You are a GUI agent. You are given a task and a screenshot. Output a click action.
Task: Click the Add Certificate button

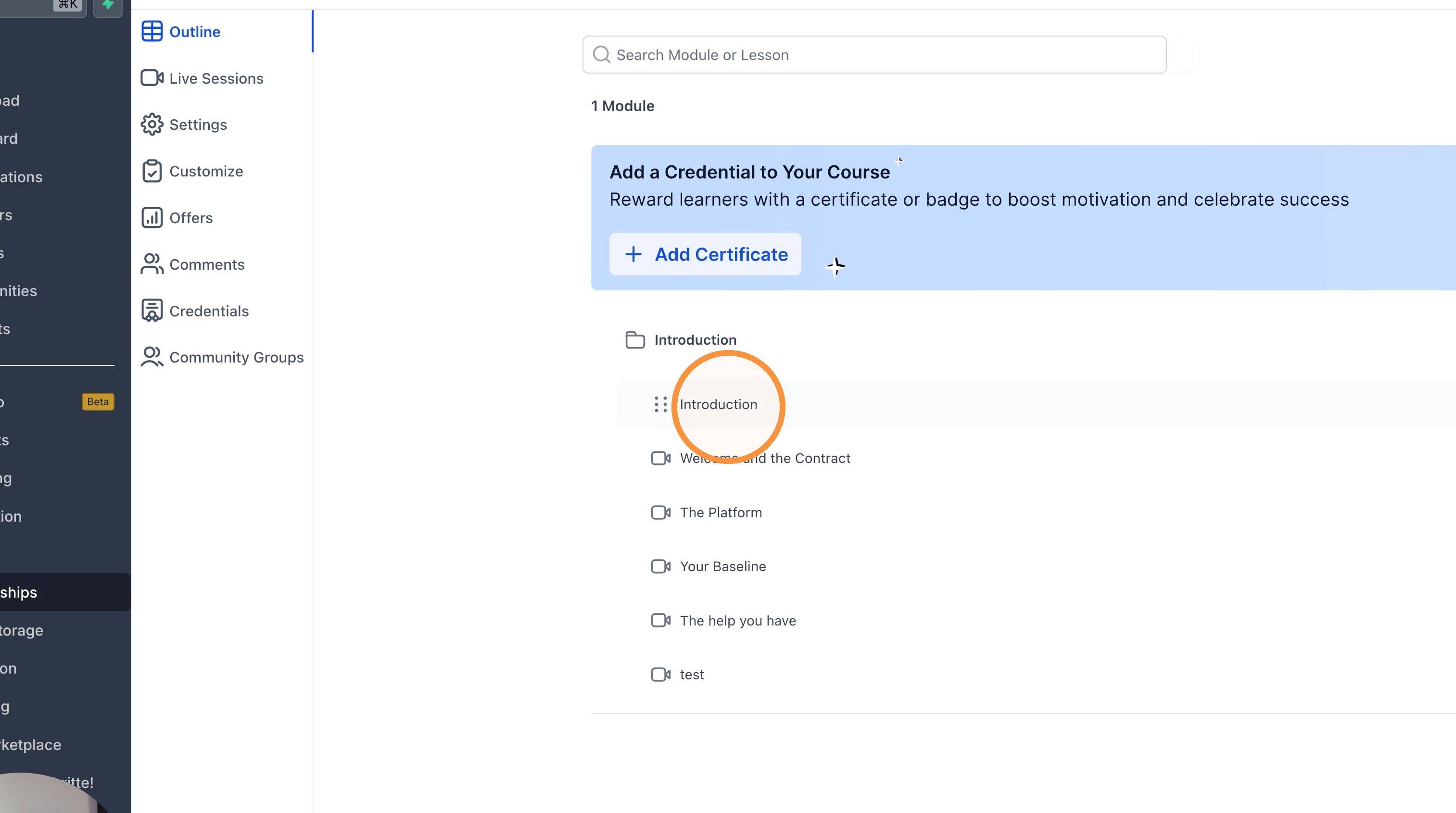(705, 254)
